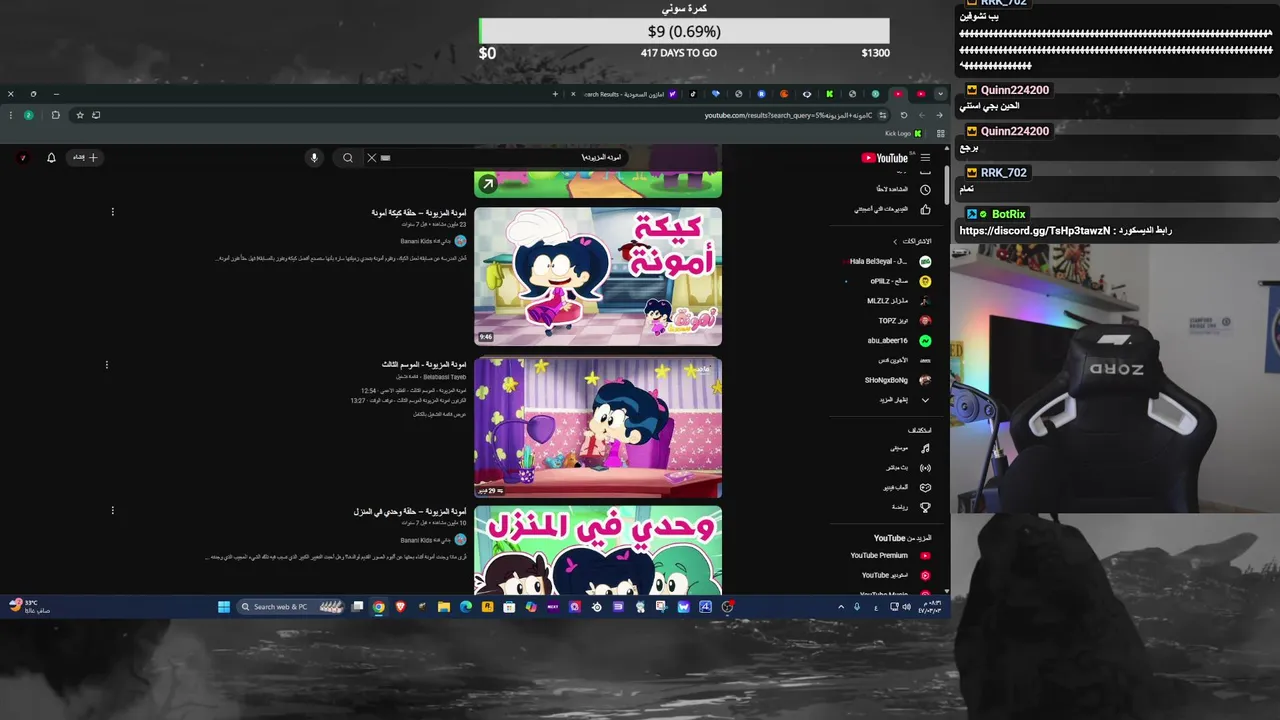Clear the YouTube search box text
The height and width of the screenshot is (720, 1280).
(371, 158)
